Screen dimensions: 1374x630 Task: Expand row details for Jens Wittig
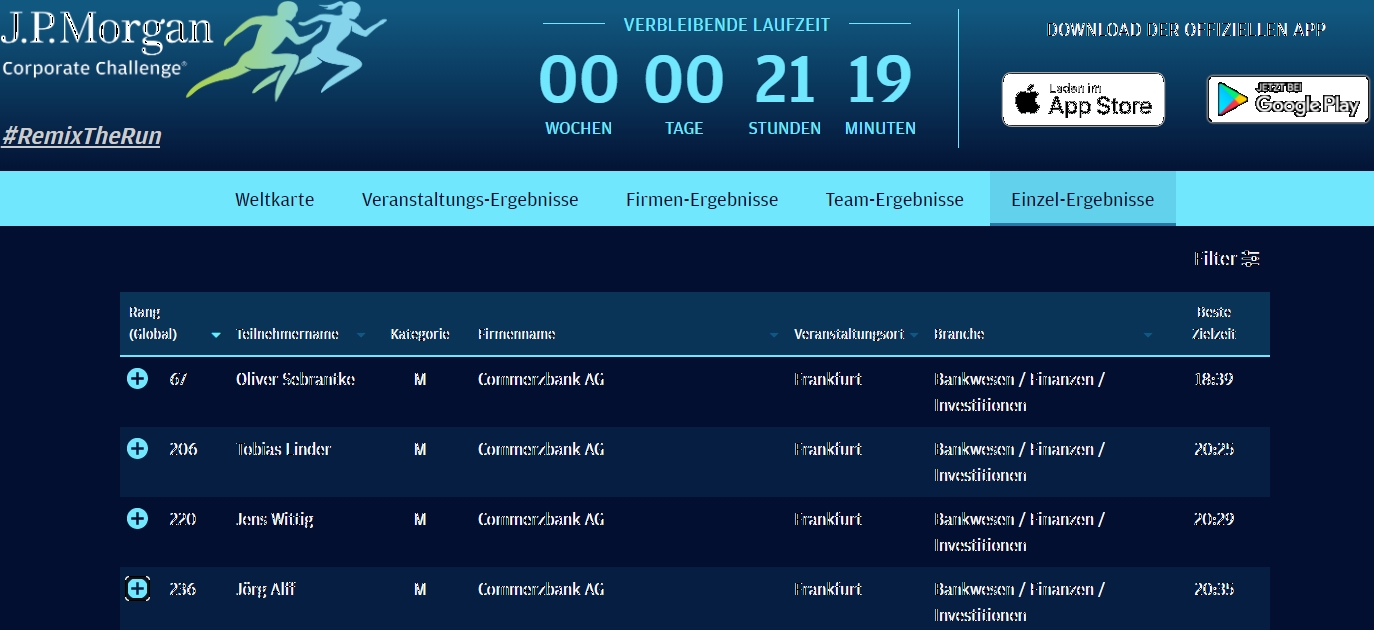click(x=138, y=519)
